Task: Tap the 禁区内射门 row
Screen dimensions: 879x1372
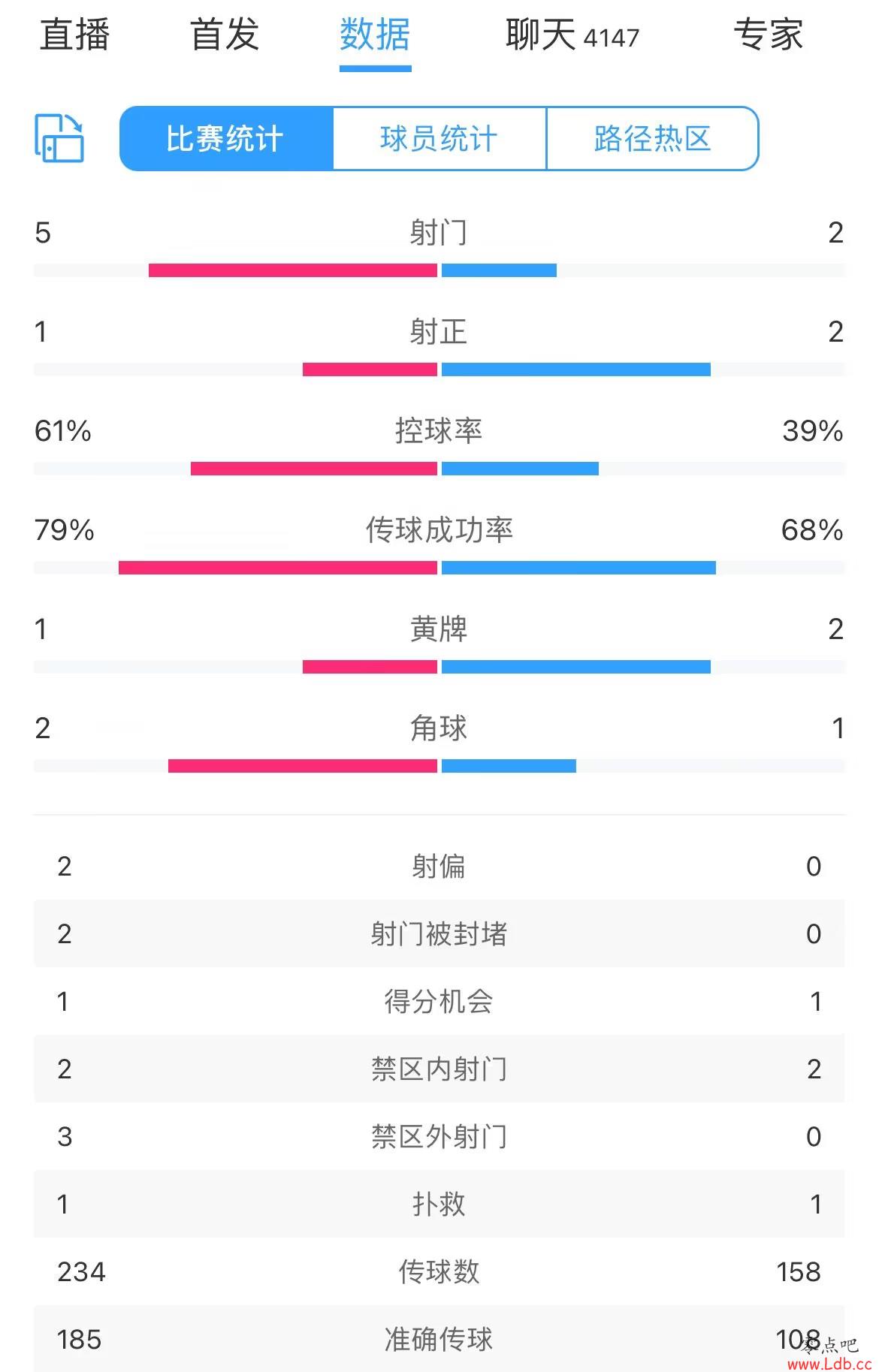Action: 439,1069
